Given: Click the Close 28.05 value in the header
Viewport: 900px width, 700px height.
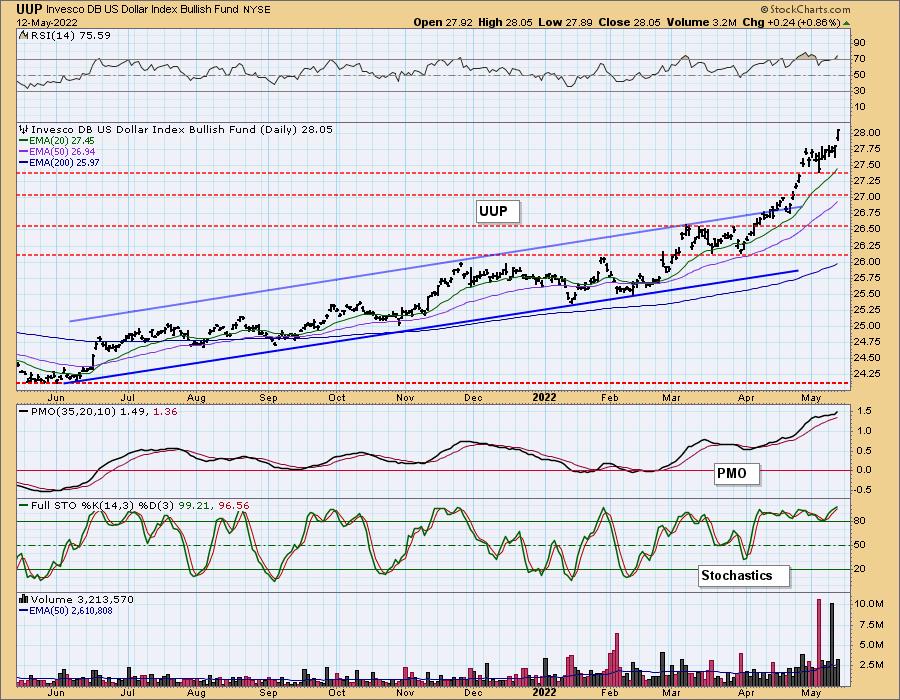Looking at the screenshot, I should (x=630, y=22).
